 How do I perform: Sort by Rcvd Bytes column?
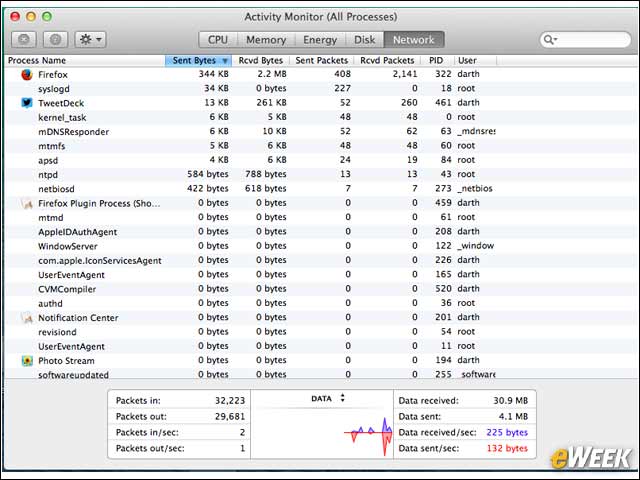pos(261,60)
